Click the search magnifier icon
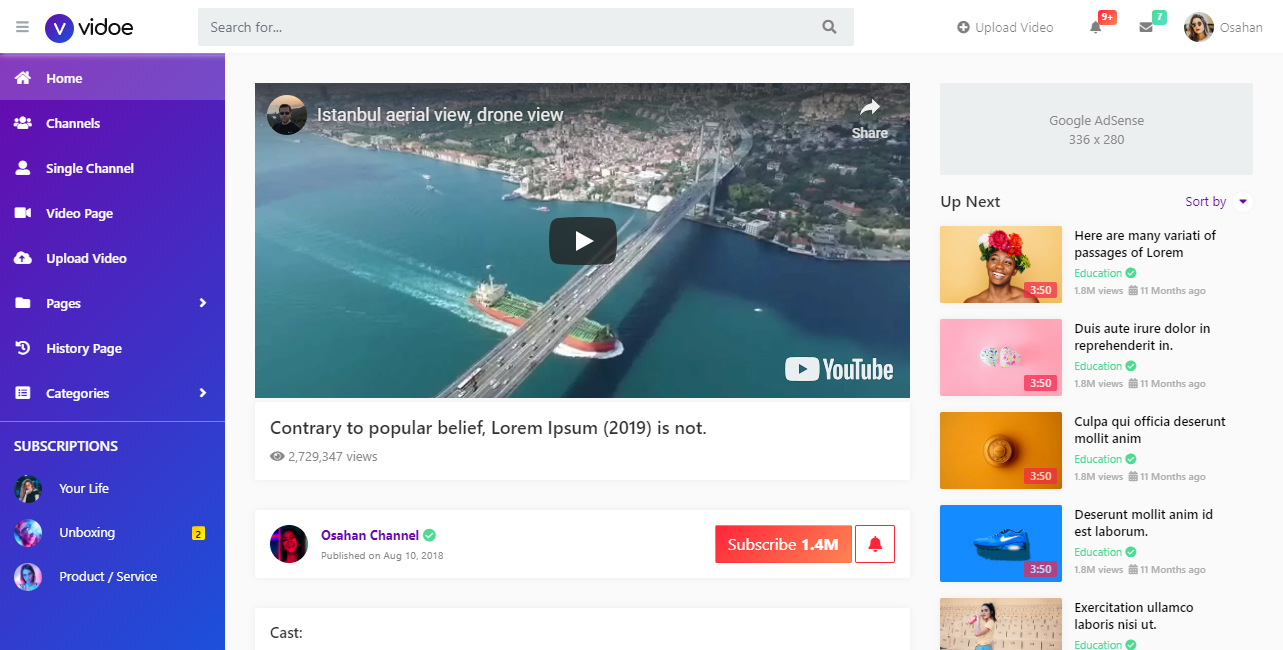 pos(829,27)
